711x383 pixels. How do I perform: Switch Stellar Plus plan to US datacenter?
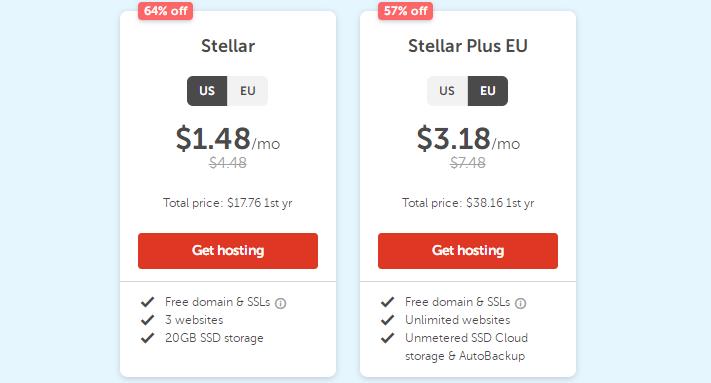pyautogui.click(x=447, y=91)
